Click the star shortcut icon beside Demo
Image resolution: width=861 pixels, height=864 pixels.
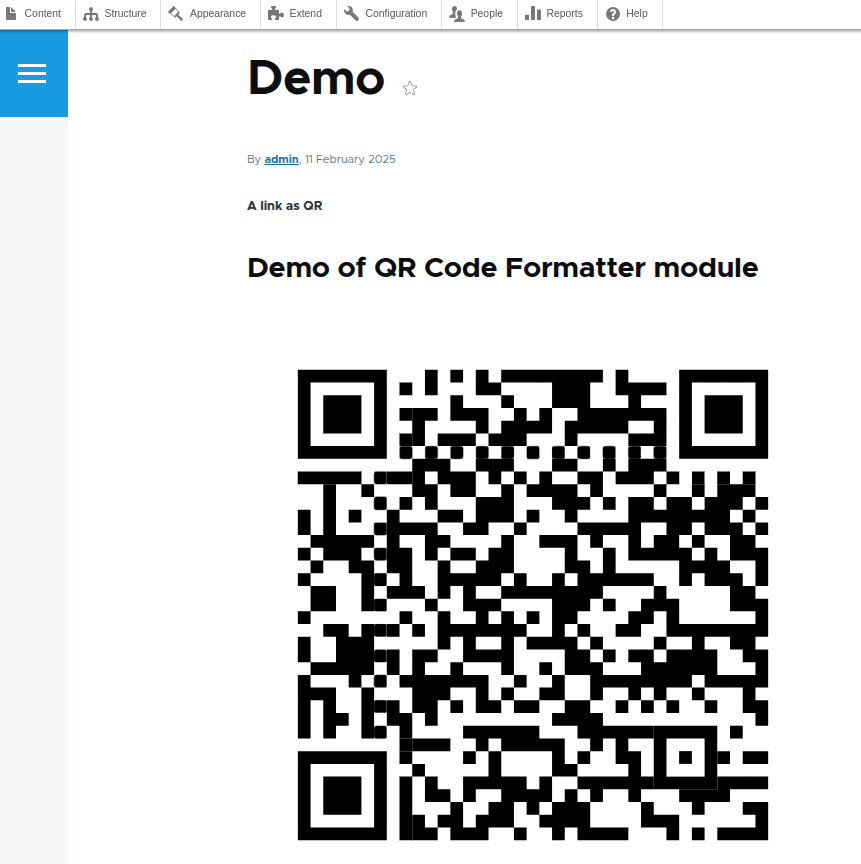pos(410,88)
